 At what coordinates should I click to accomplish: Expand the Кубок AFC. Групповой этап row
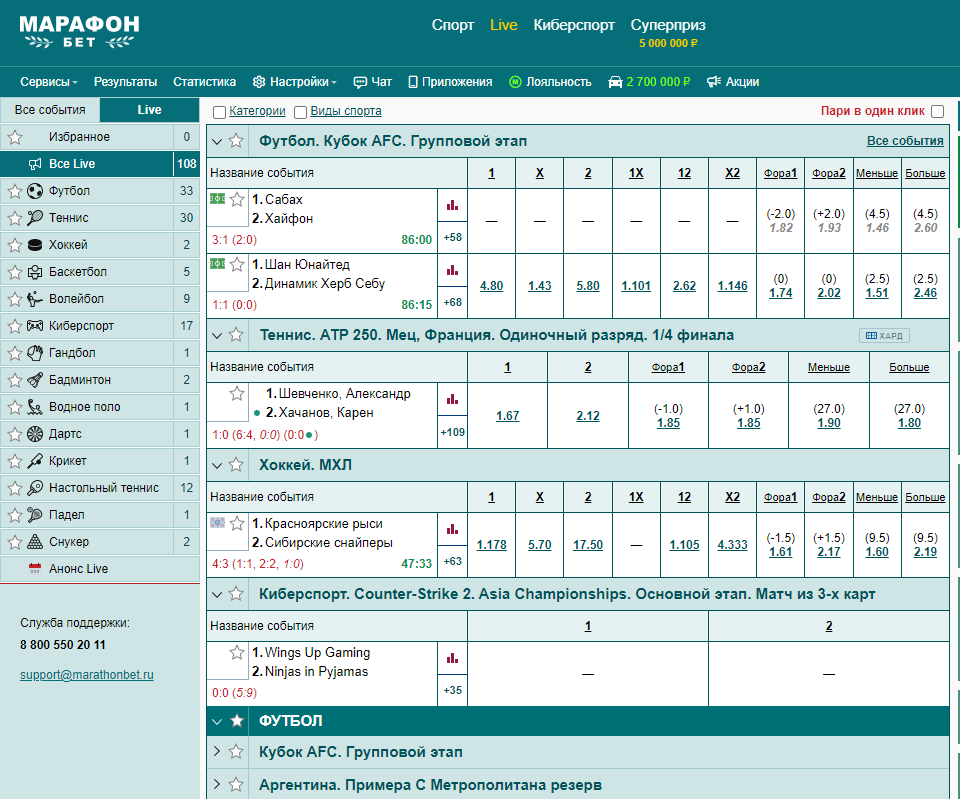(x=216, y=751)
